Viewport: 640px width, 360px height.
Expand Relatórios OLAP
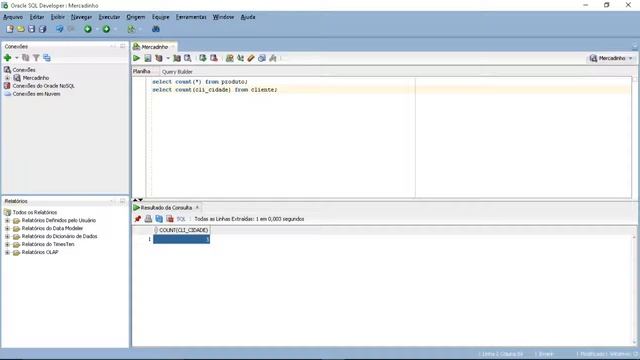[7, 252]
